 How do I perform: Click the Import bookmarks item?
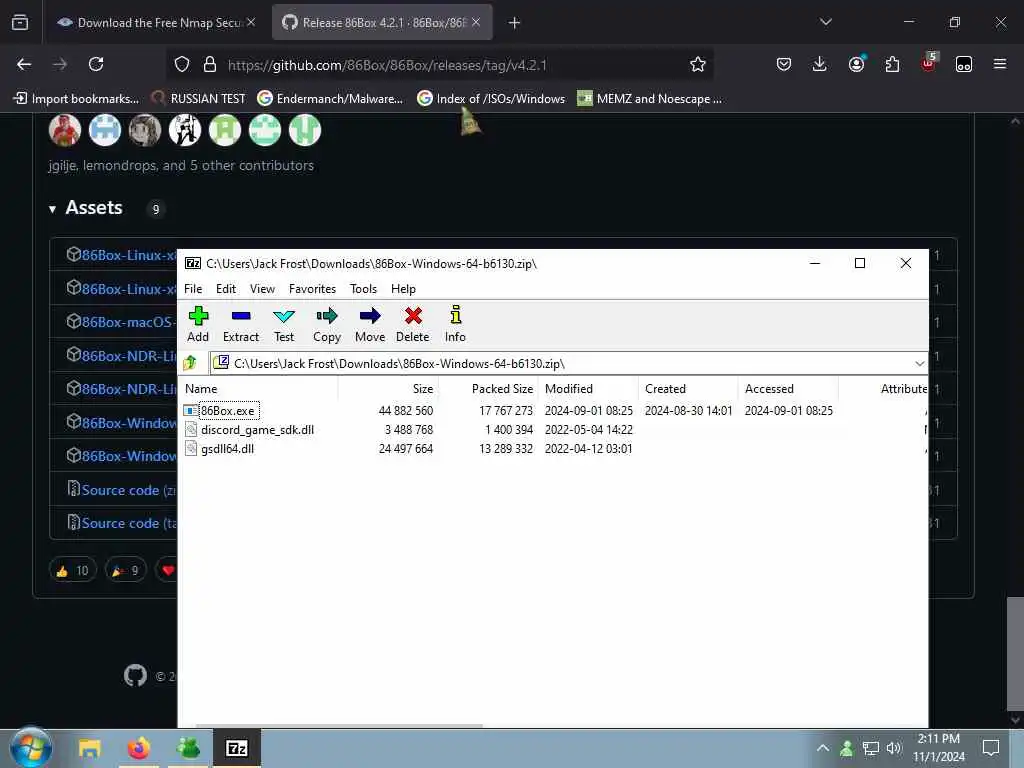[x=76, y=99]
